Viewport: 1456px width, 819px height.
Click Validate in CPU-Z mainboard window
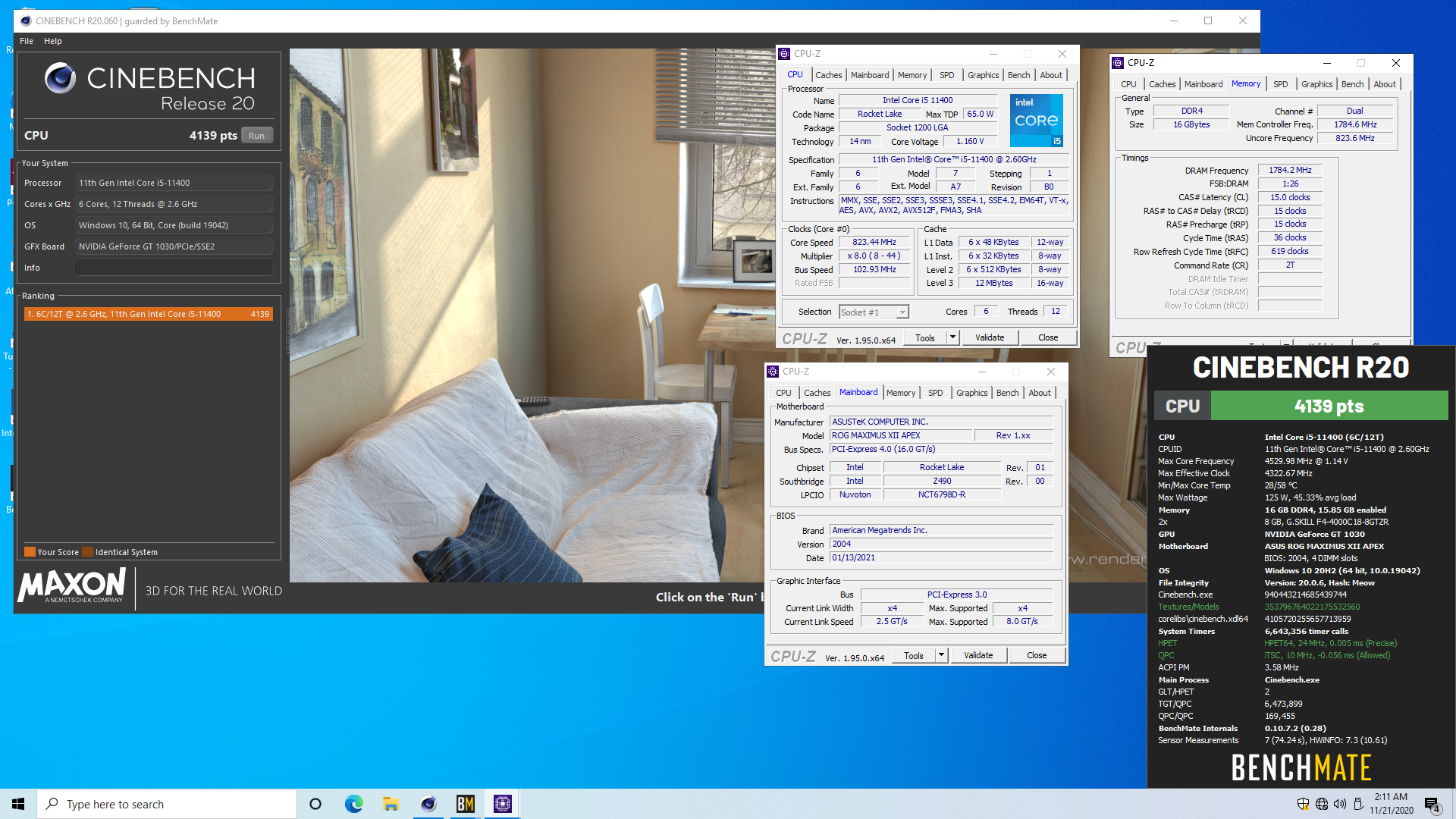978,655
